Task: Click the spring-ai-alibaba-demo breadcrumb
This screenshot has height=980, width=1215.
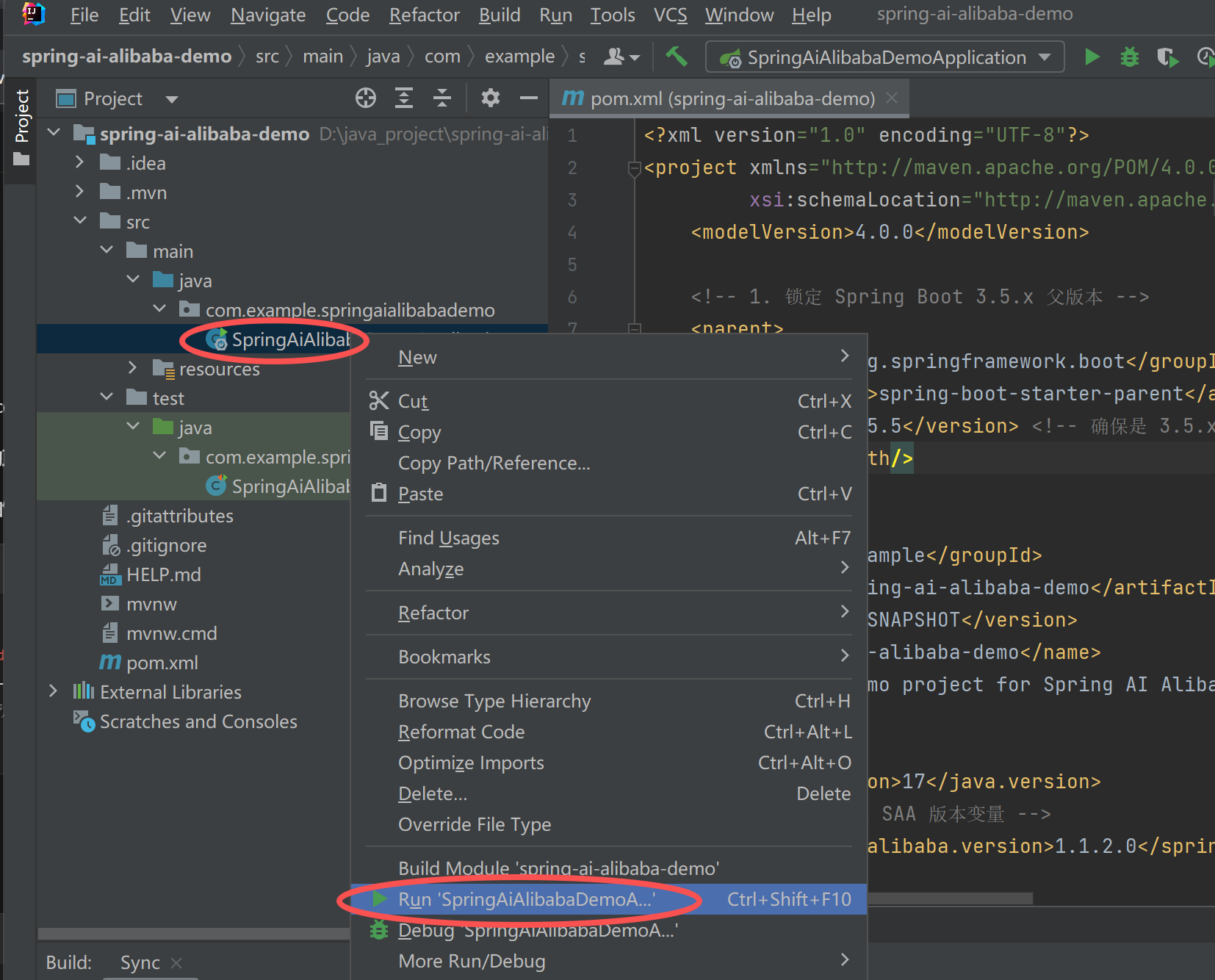Action: pos(126,57)
